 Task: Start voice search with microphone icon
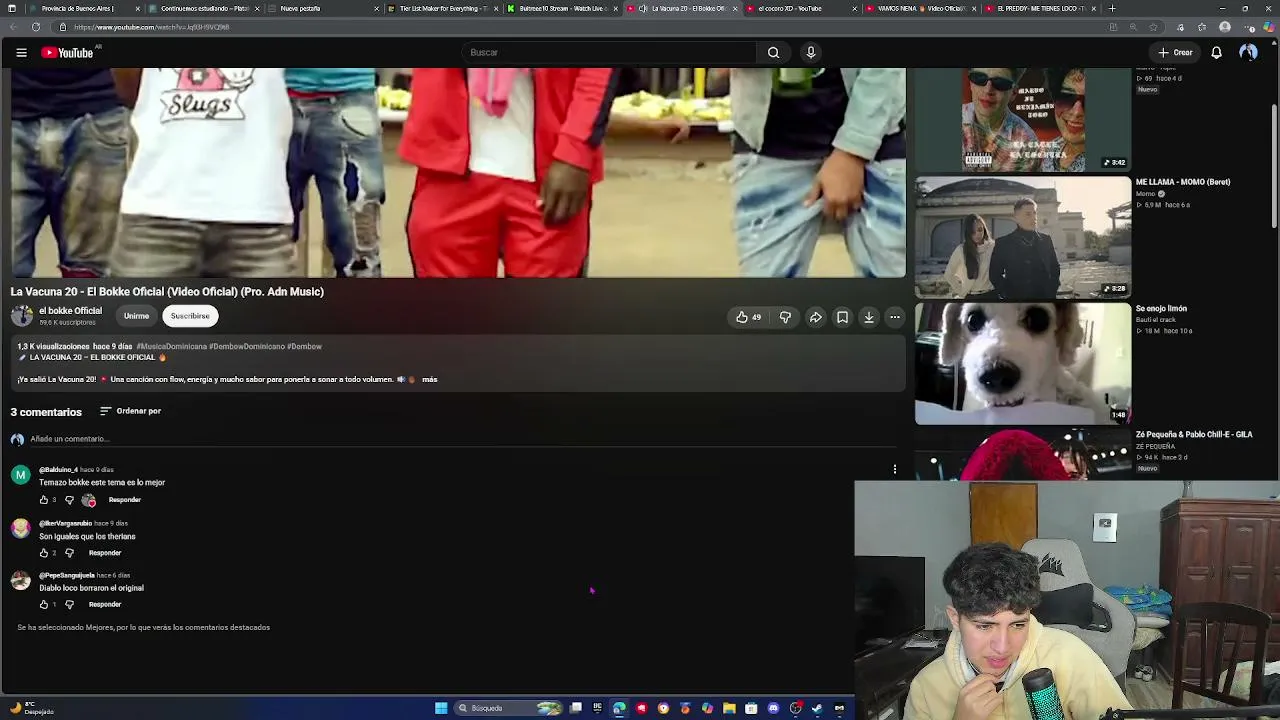point(811,52)
